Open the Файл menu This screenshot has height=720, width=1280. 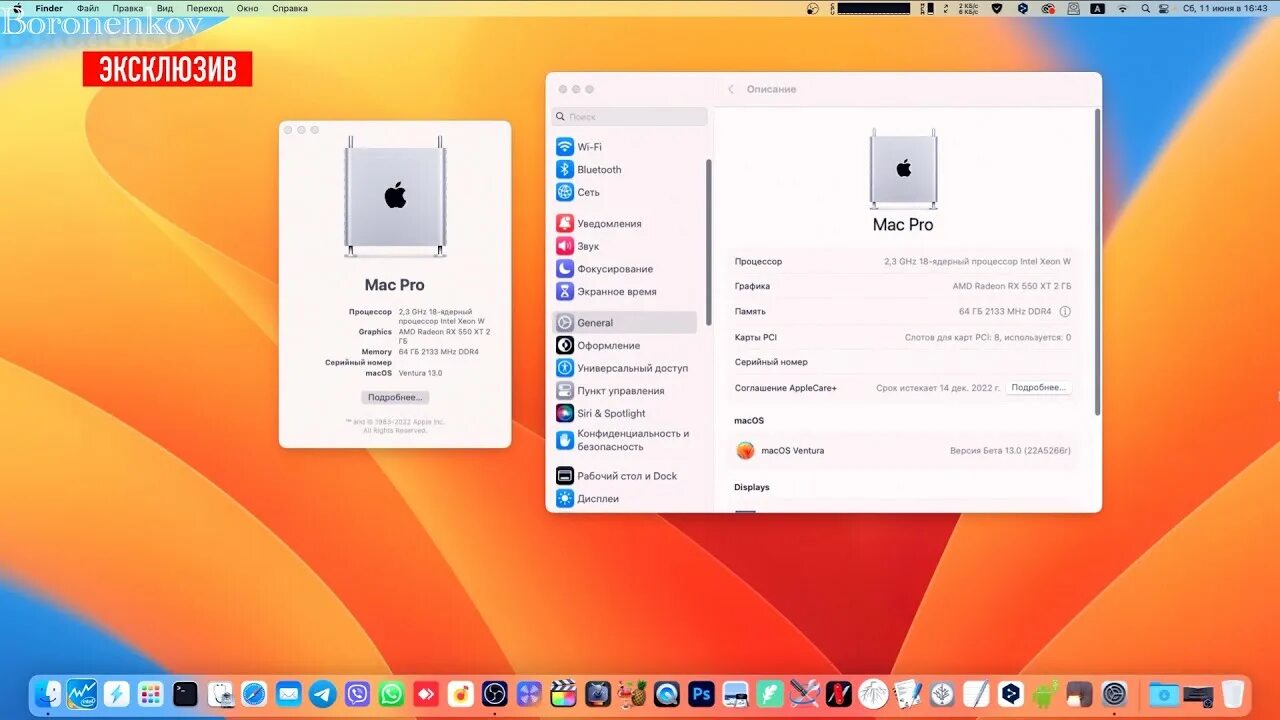88,8
